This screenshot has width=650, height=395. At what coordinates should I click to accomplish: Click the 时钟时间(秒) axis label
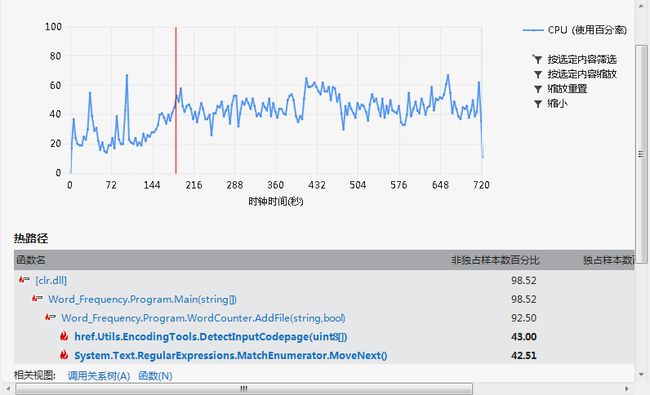(276, 202)
